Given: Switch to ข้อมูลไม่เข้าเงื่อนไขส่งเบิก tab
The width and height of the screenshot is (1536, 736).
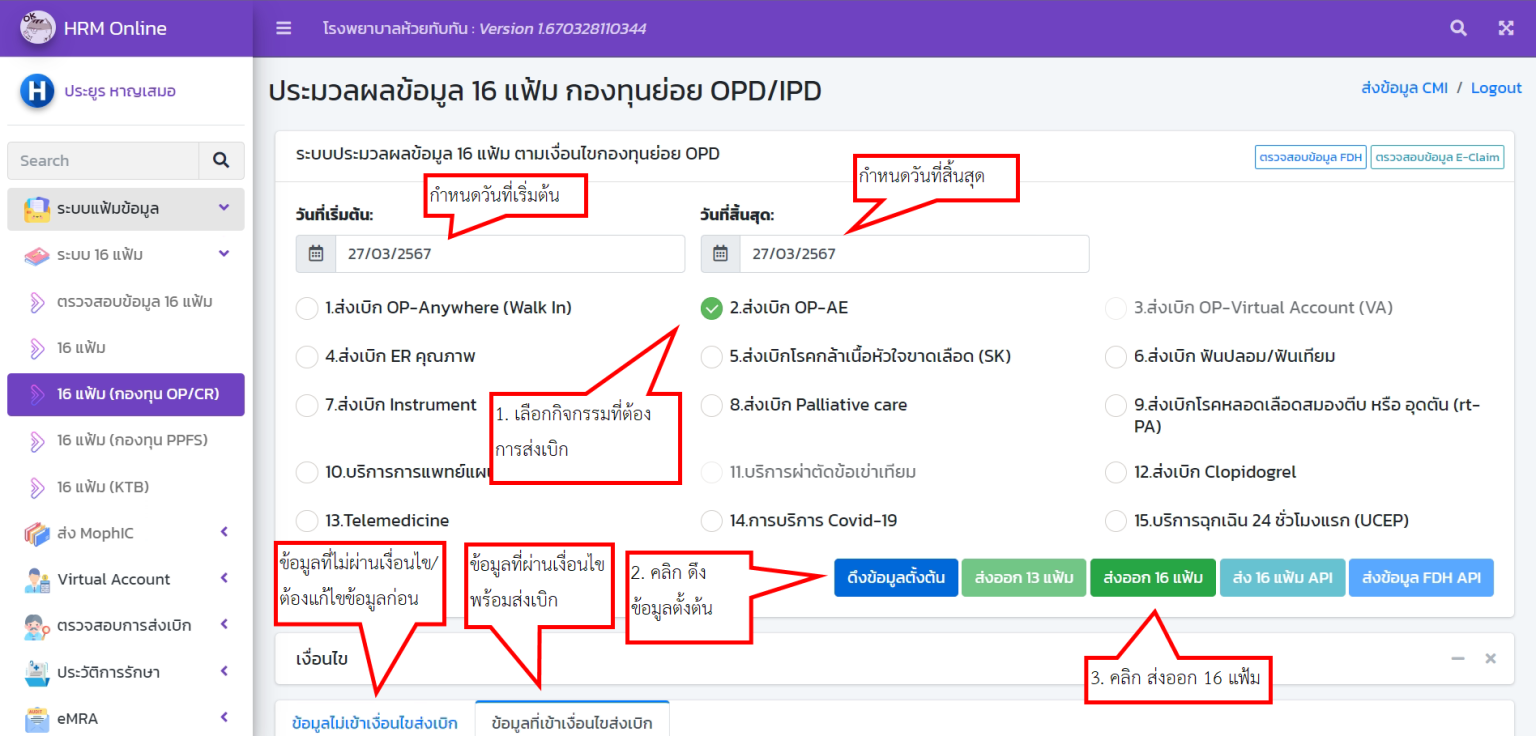Looking at the screenshot, I should pos(375,720).
